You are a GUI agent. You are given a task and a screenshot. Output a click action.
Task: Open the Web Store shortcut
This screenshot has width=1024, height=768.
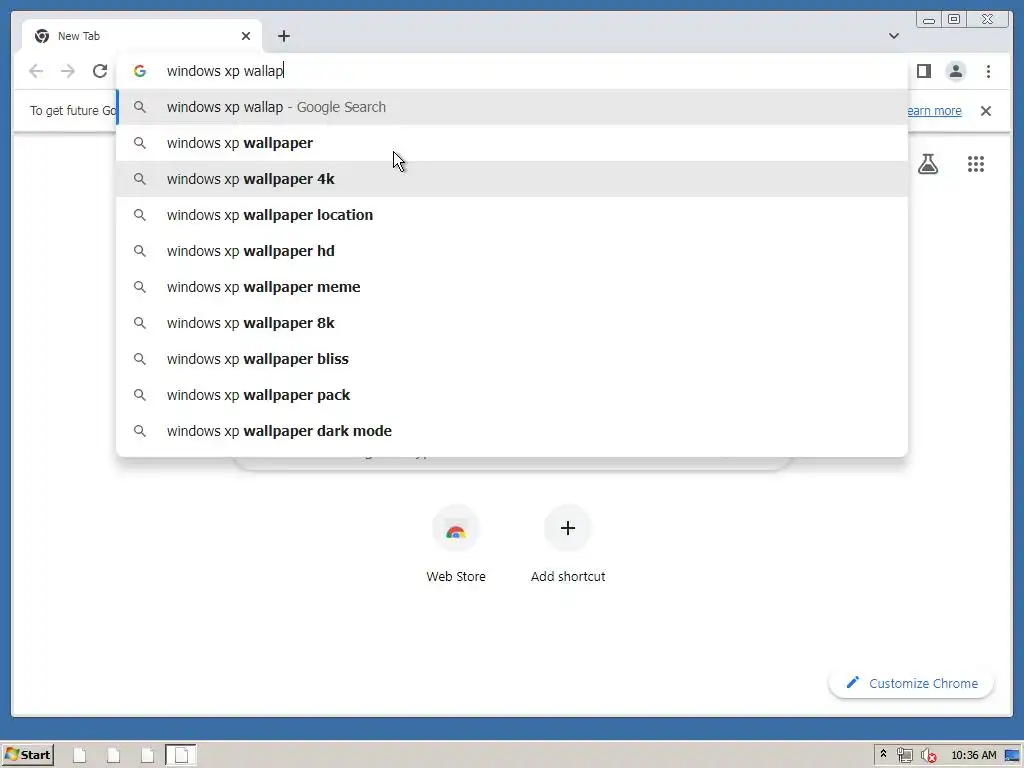coord(456,544)
